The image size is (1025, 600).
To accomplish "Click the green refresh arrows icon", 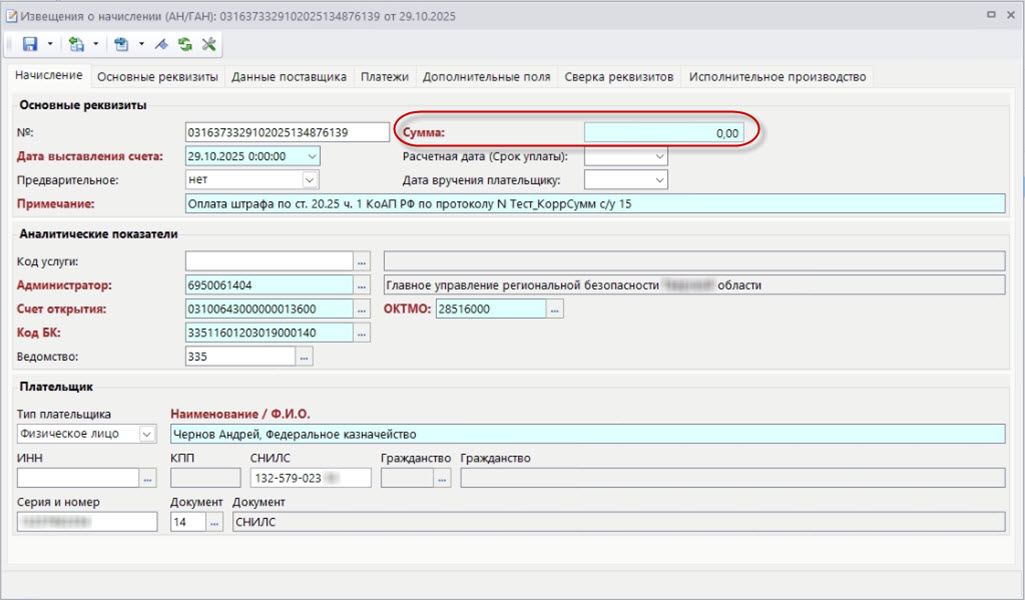I will click(x=185, y=44).
